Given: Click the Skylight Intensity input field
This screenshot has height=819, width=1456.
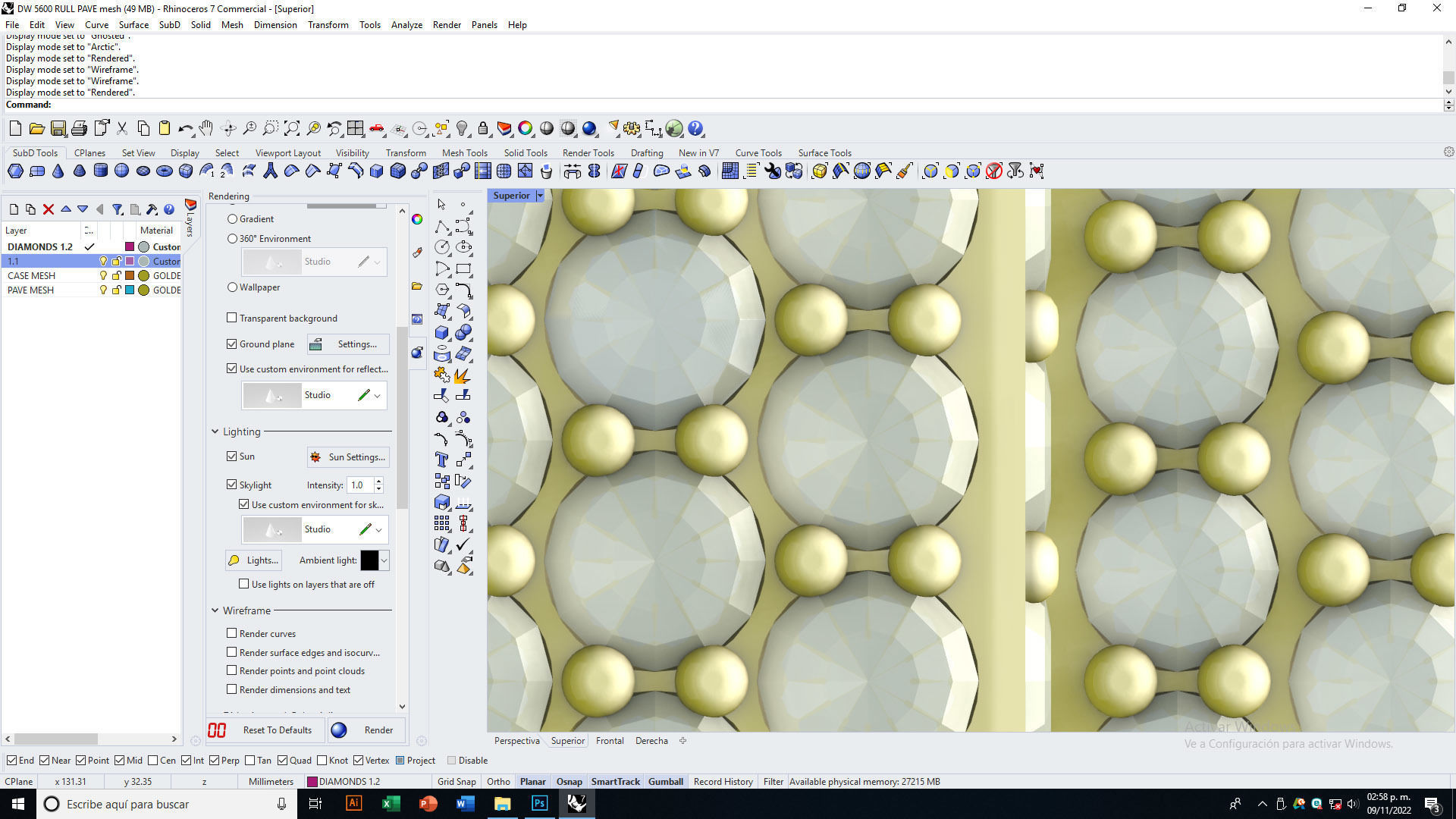Looking at the screenshot, I should click(x=359, y=485).
